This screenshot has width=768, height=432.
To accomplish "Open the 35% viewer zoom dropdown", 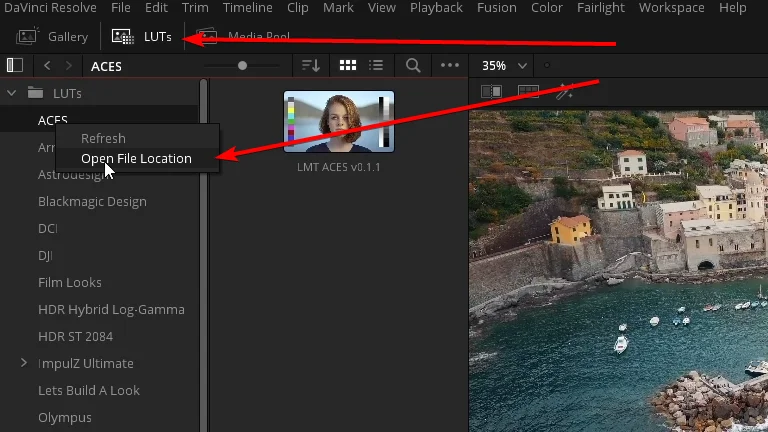I will pyautogui.click(x=504, y=66).
